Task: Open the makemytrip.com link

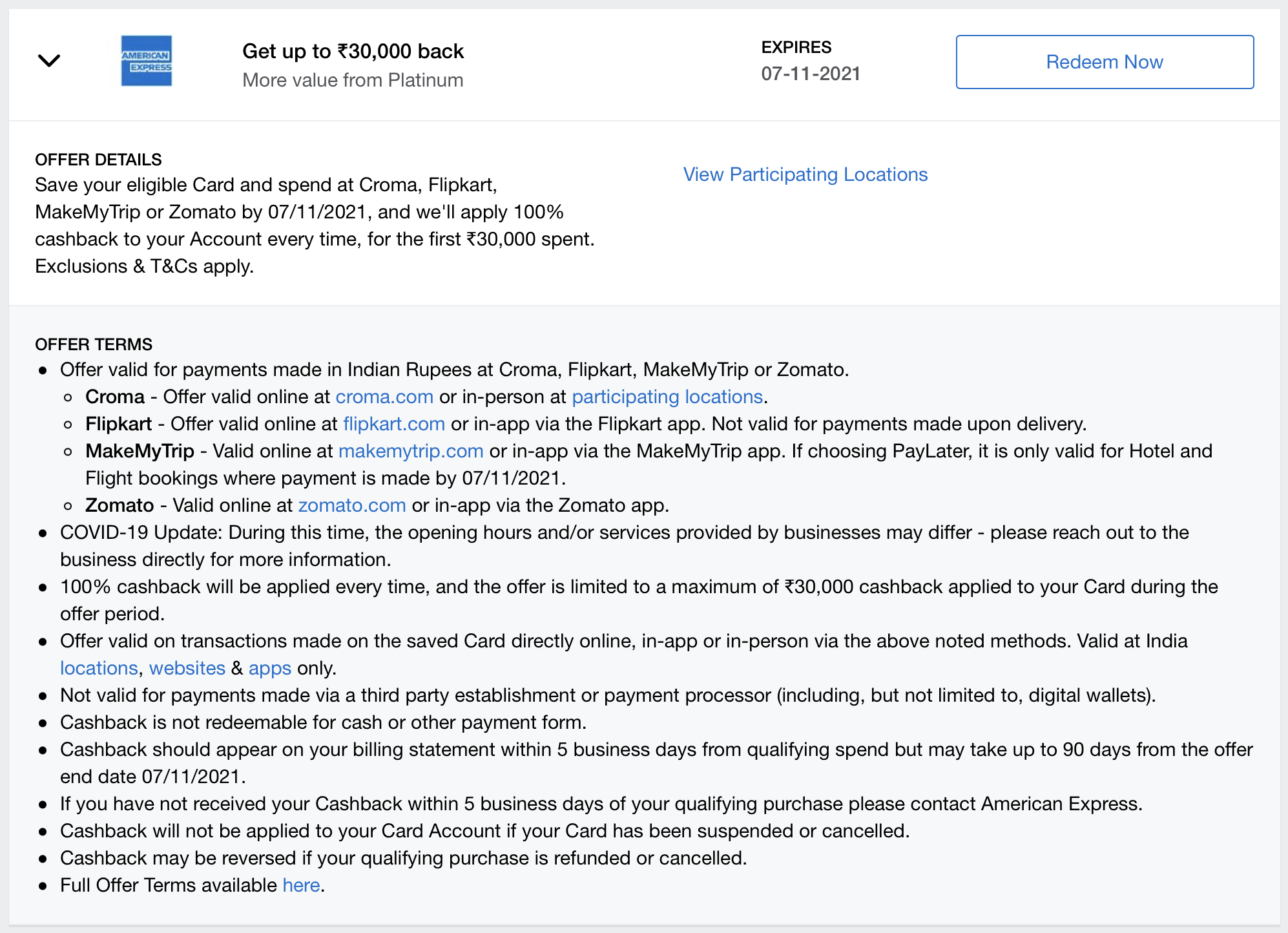Action: (411, 451)
